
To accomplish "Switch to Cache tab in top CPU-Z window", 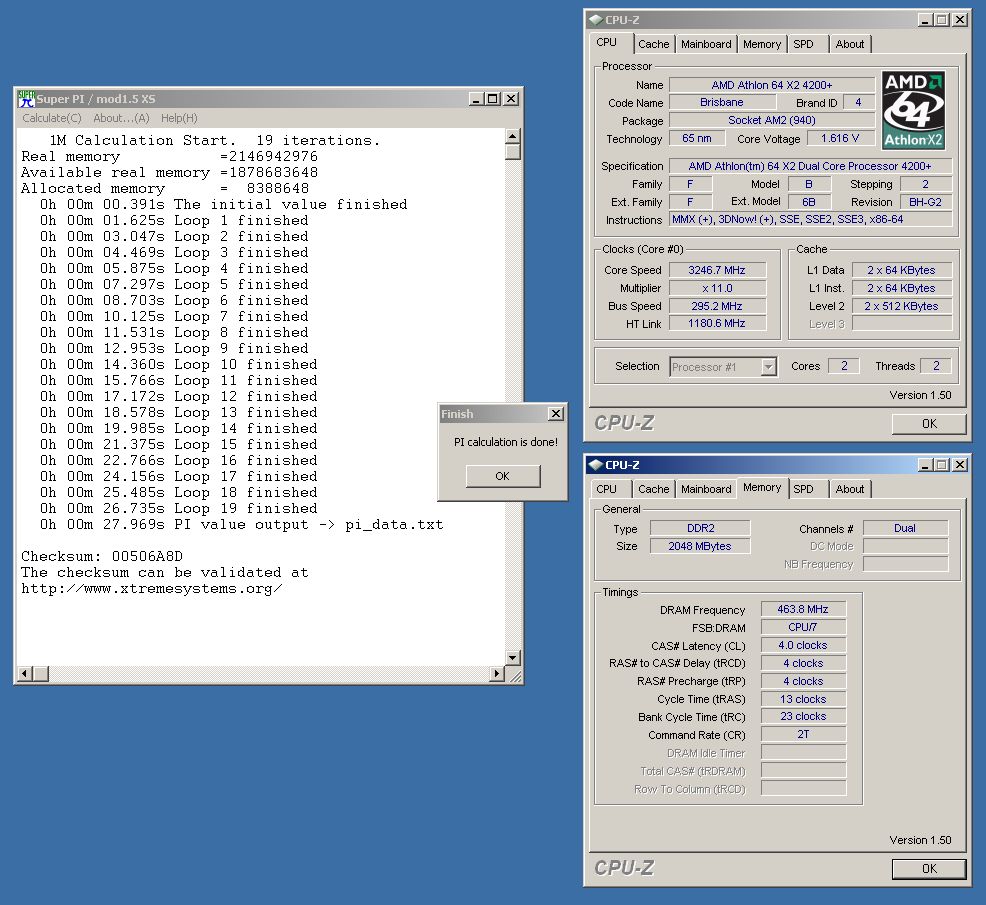I will pyautogui.click(x=653, y=44).
